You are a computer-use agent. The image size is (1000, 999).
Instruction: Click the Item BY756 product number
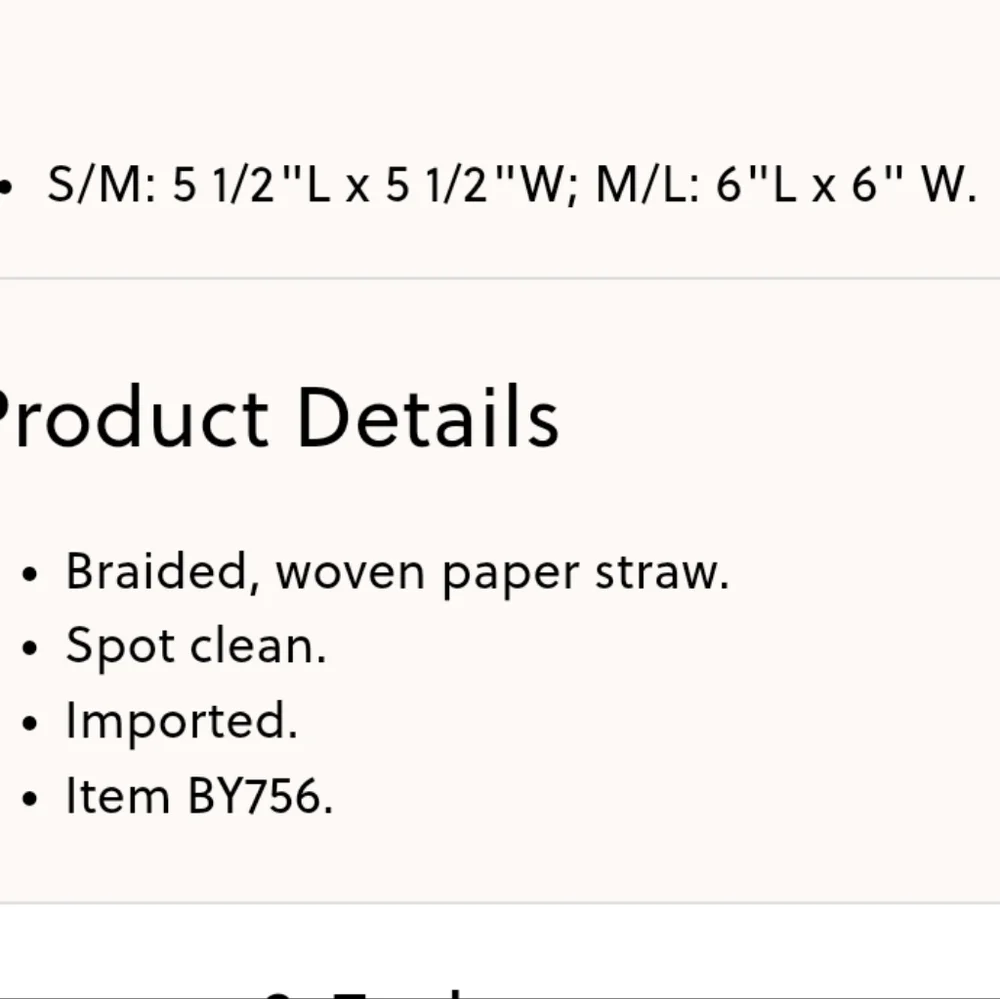click(200, 796)
